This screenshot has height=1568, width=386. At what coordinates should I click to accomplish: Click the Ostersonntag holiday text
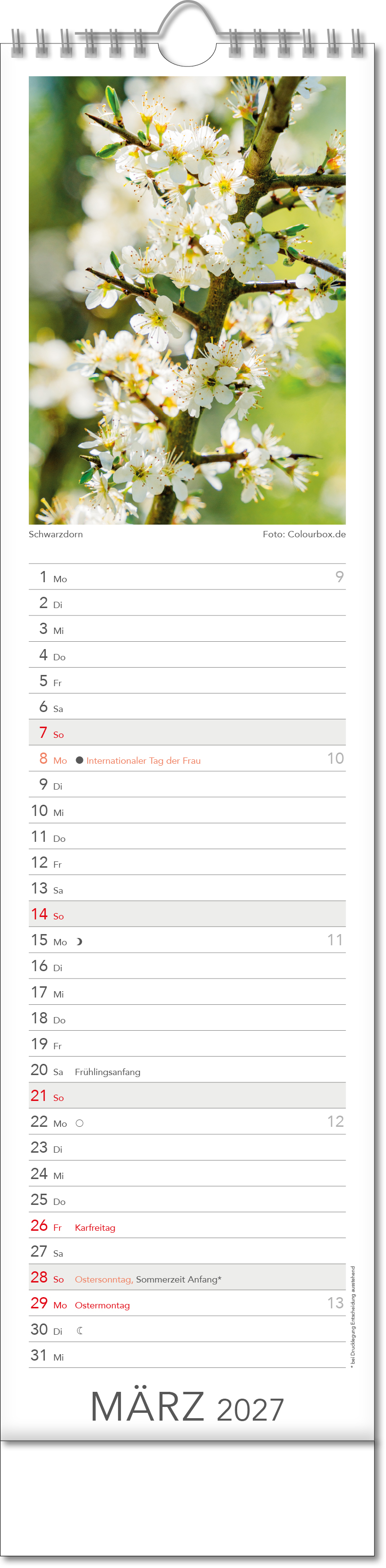(x=103, y=1280)
